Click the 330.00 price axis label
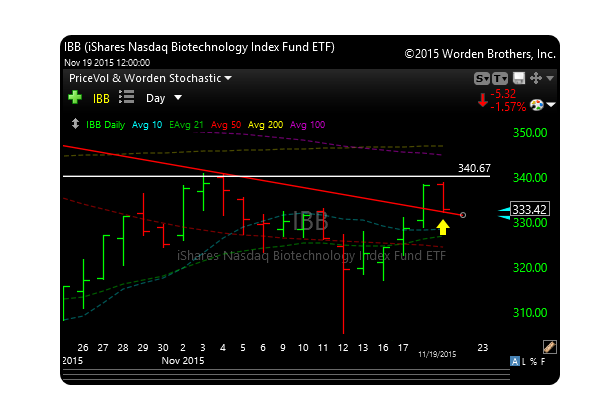The width and height of the screenshot is (600, 400). point(530,223)
